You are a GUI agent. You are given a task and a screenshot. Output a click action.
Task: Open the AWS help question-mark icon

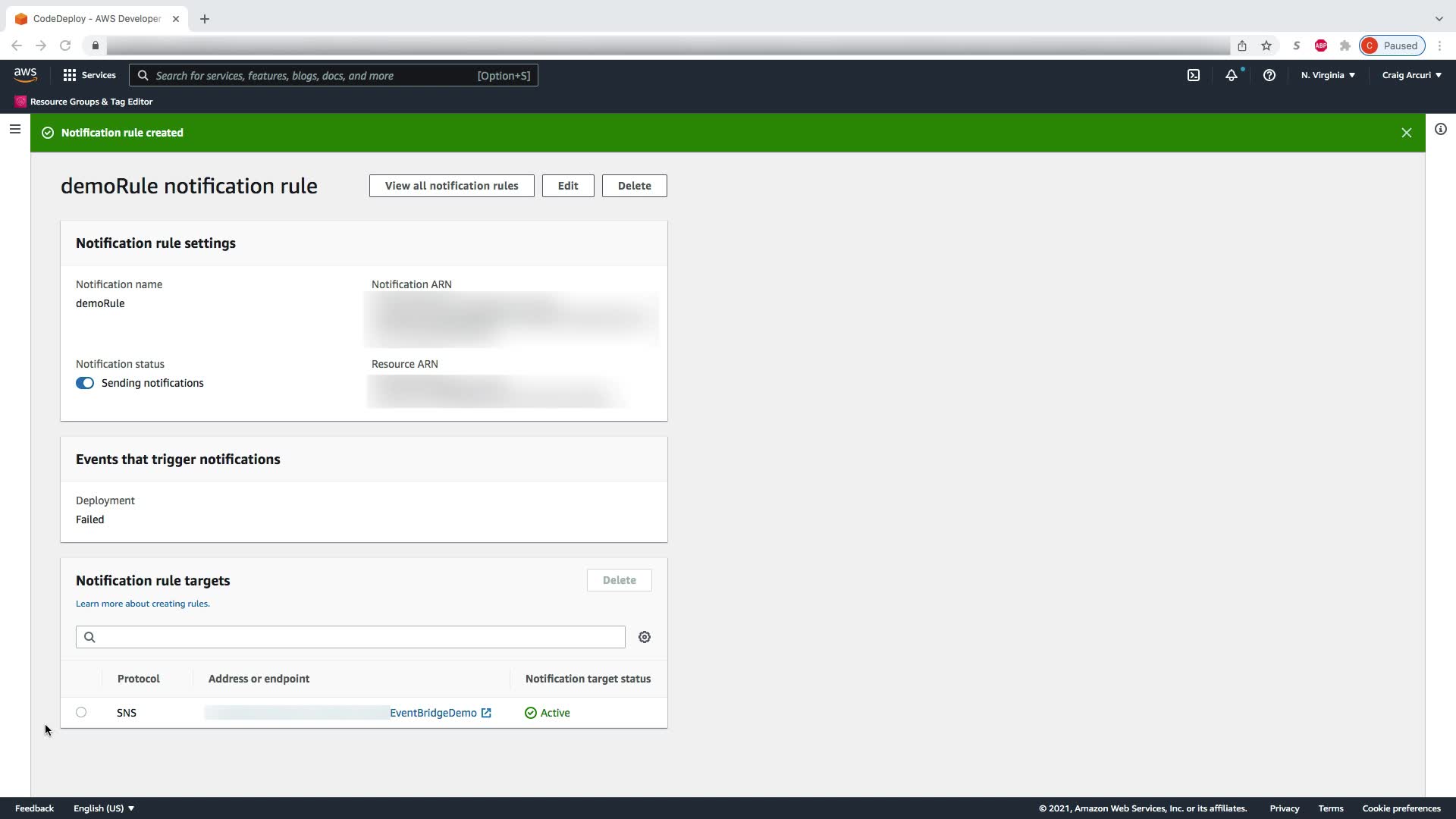point(1269,75)
